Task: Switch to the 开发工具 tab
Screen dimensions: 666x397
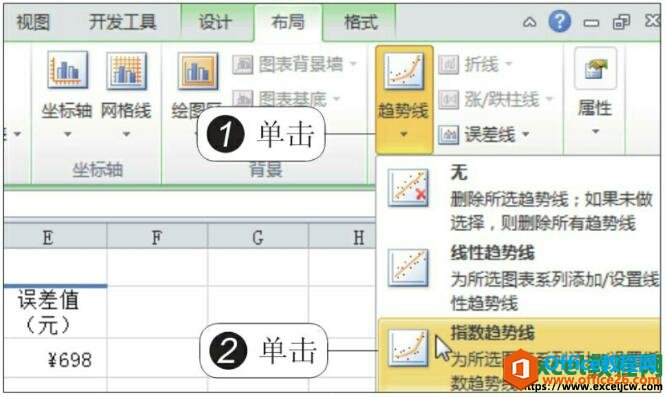Action: click(x=123, y=22)
